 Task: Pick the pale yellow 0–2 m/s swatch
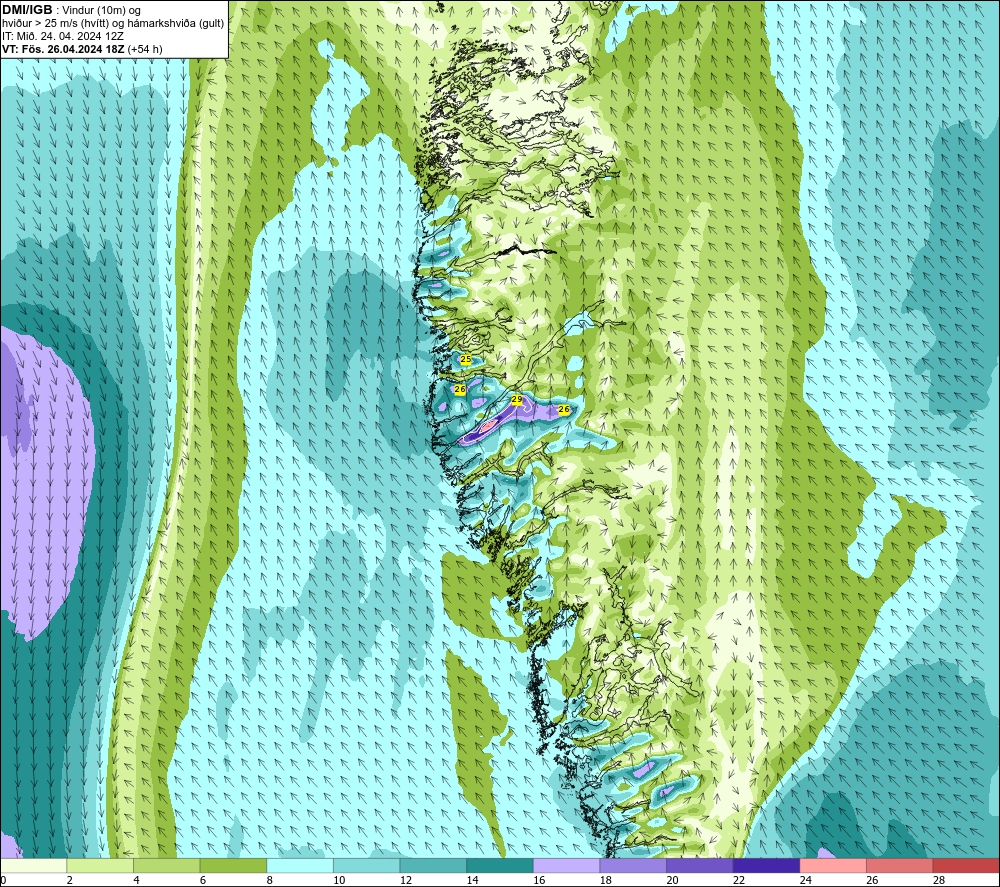33,865
